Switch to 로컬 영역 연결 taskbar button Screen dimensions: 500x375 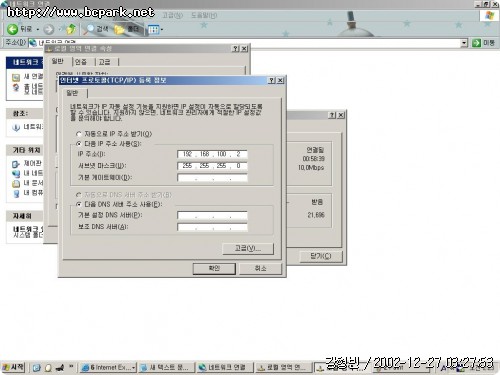(x=284, y=368)
